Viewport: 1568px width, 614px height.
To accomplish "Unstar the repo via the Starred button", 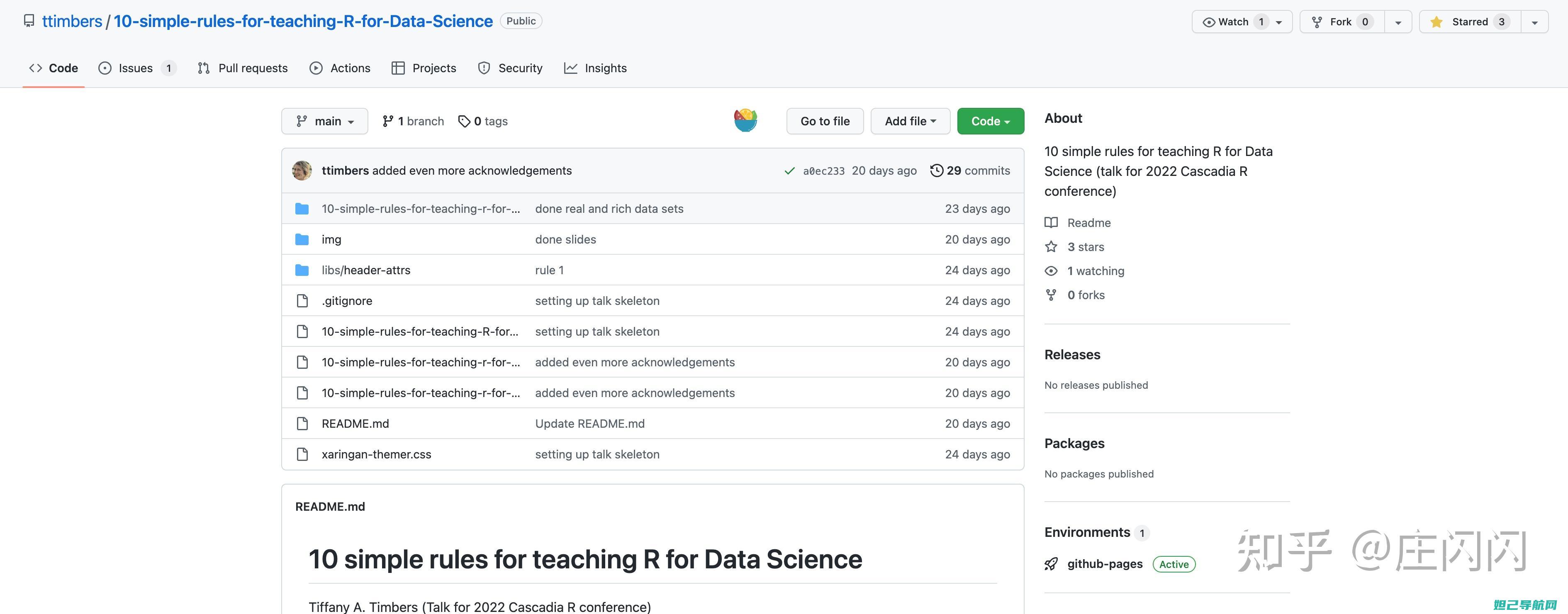I will [x=1470, y=22].
